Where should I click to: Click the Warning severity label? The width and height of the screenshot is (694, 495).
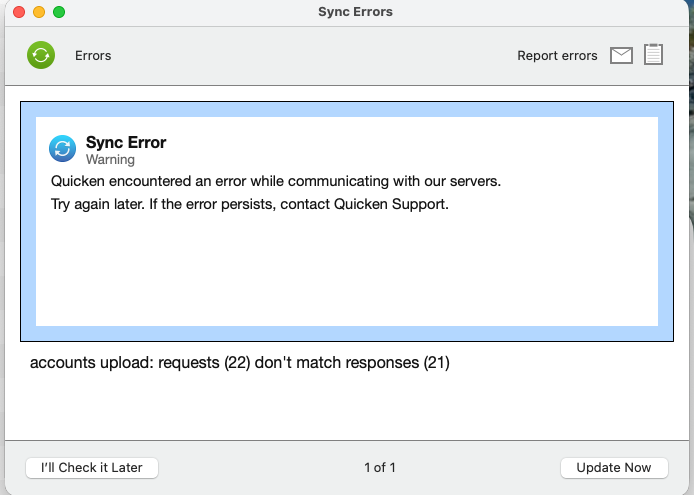(110, 160)
